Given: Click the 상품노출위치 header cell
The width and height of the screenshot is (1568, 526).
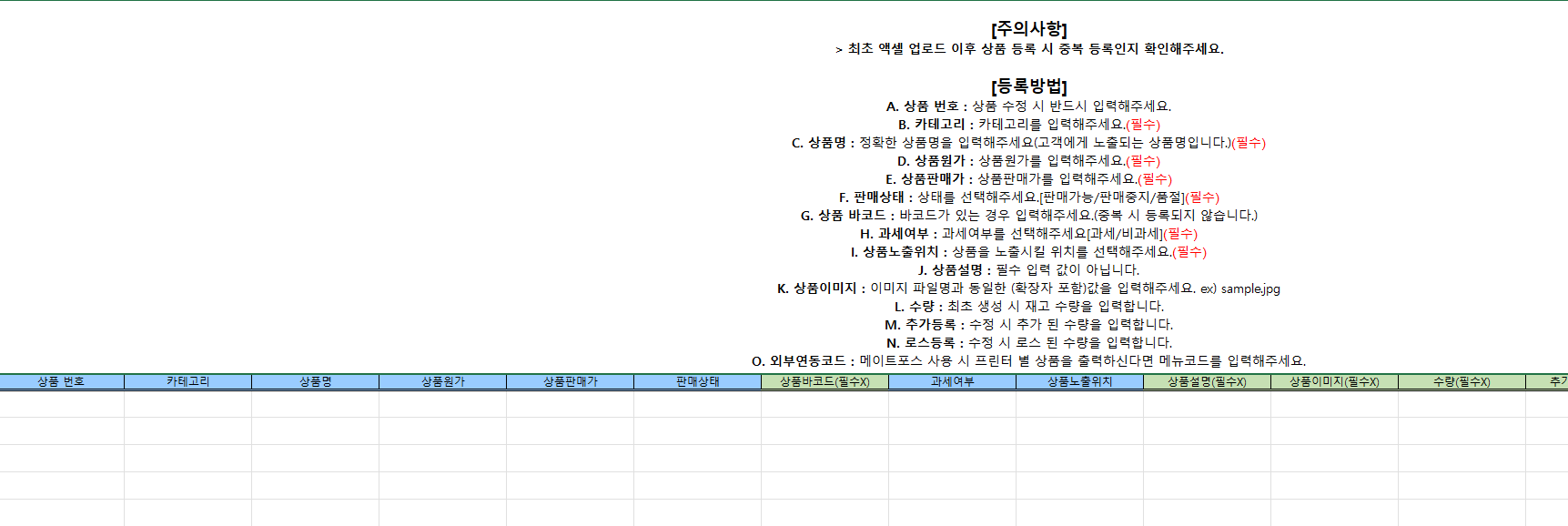Looking at the screenshot, I should click(x=1080, y=381).
